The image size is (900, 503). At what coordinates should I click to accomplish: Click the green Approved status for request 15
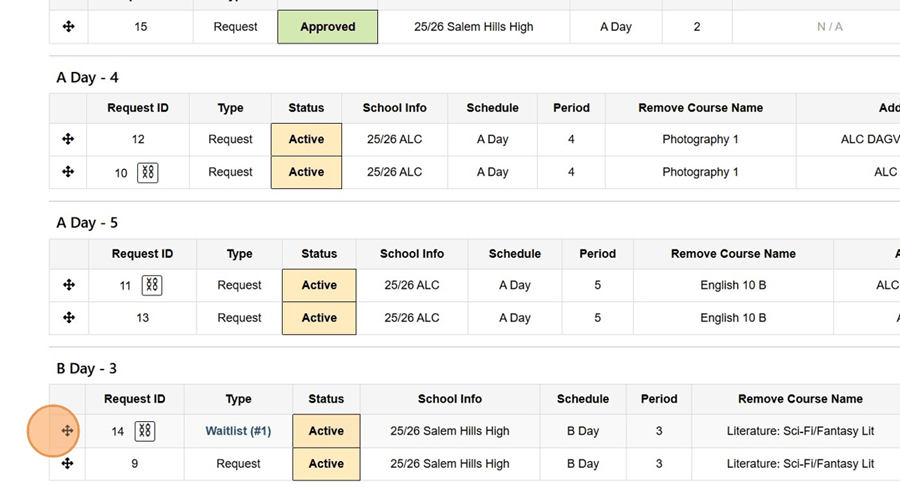tap(327, 27)
